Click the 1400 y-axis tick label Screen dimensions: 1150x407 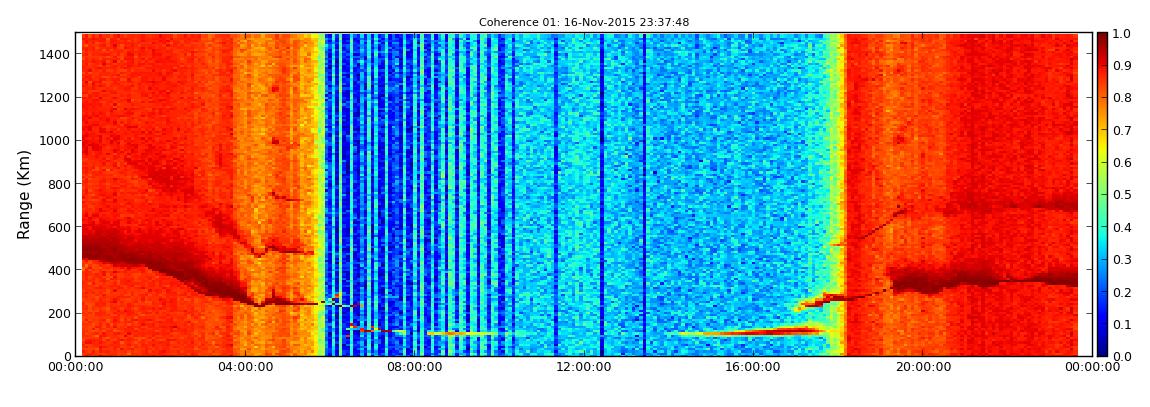tap(56, 54)
